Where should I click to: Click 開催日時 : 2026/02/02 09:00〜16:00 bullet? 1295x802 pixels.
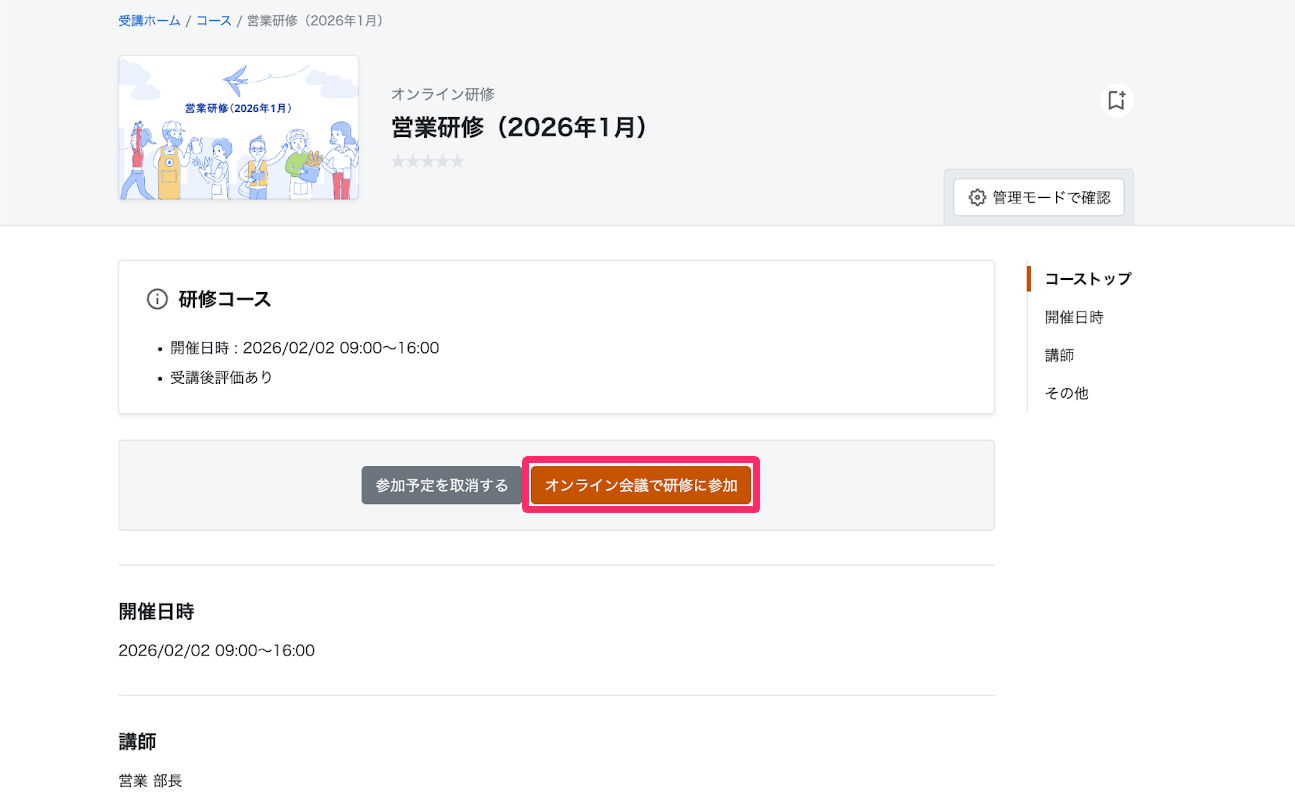pos(305,348)
